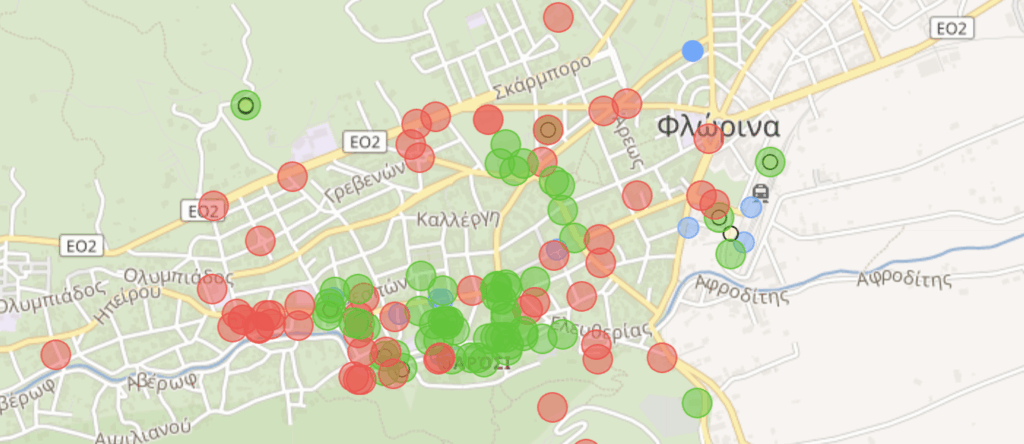Image resolution: width=1024 pixels, height=444 pixels.
Task: Click the Ελευθερίας street label
Action: coord(601,327)
